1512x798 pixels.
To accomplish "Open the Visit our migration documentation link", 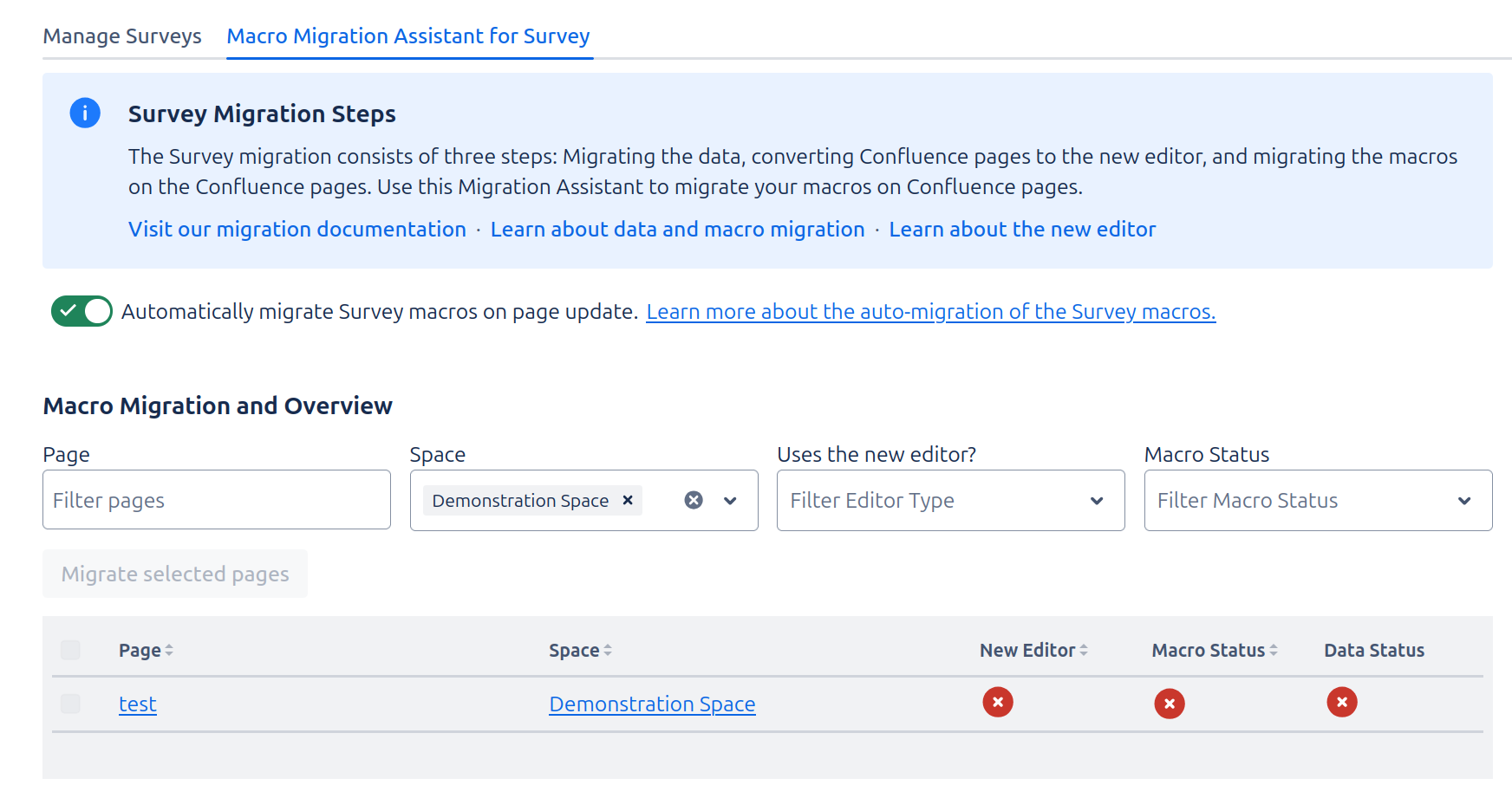I will point(297,229).
